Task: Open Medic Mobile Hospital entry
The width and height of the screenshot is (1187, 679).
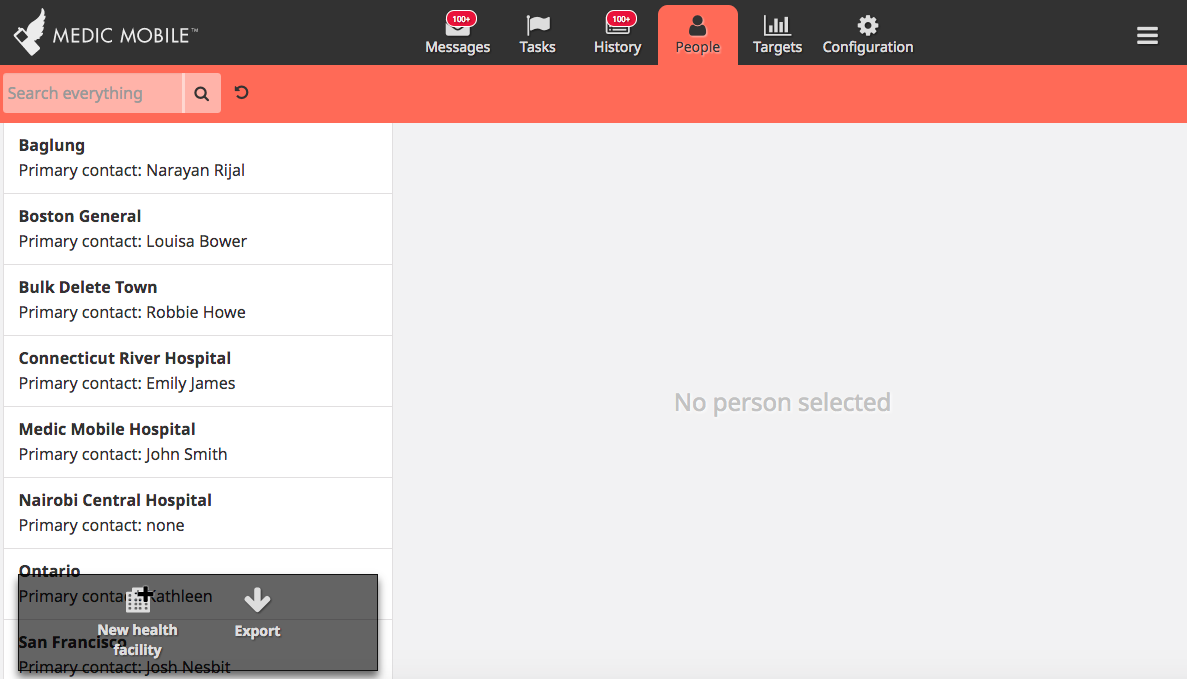Action: pos(198,442)
